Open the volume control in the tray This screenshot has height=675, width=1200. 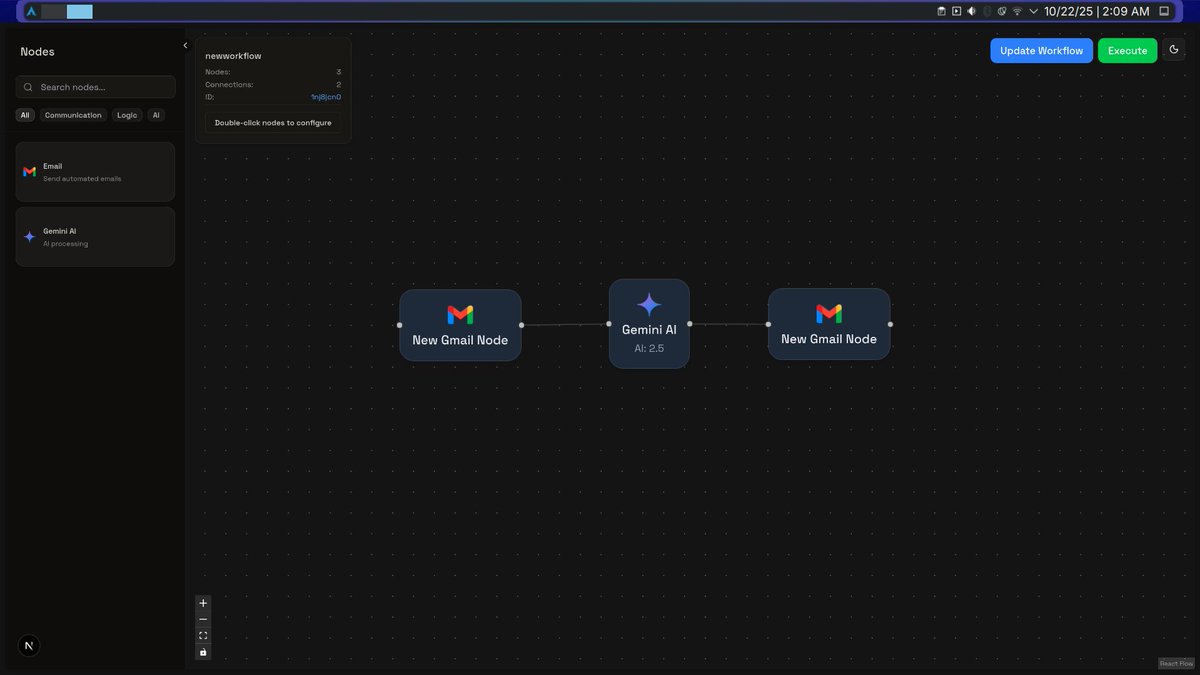pos(972,11)
